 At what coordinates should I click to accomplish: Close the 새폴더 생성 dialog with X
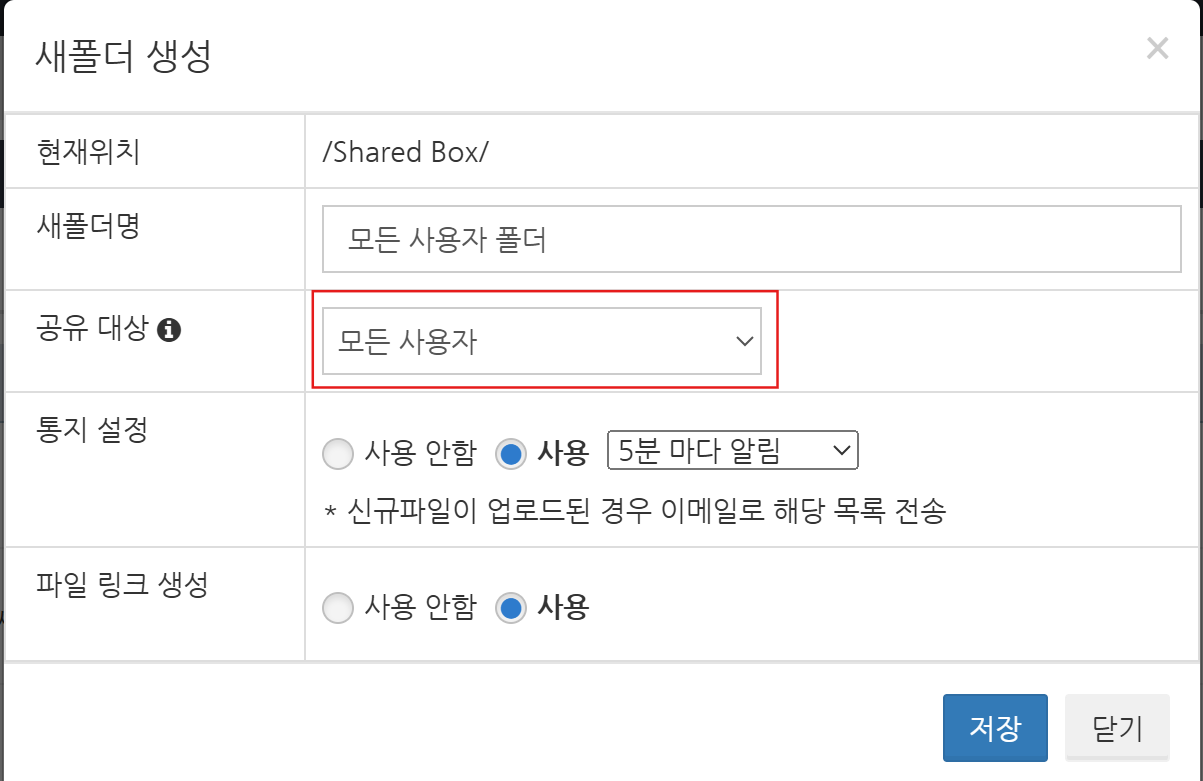click(1157, 48)
